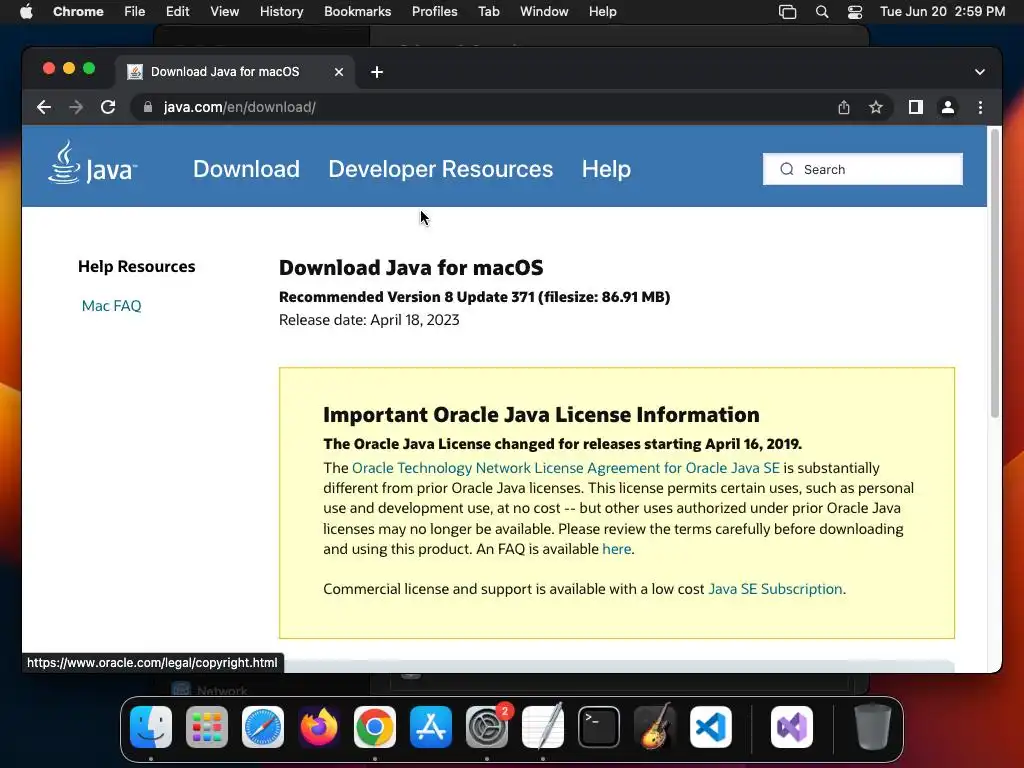Image resolution: width=1024 pixels, height=768 pixels.
Task: Launch Firefox from the Dock
Action: (x=319, y=727)
